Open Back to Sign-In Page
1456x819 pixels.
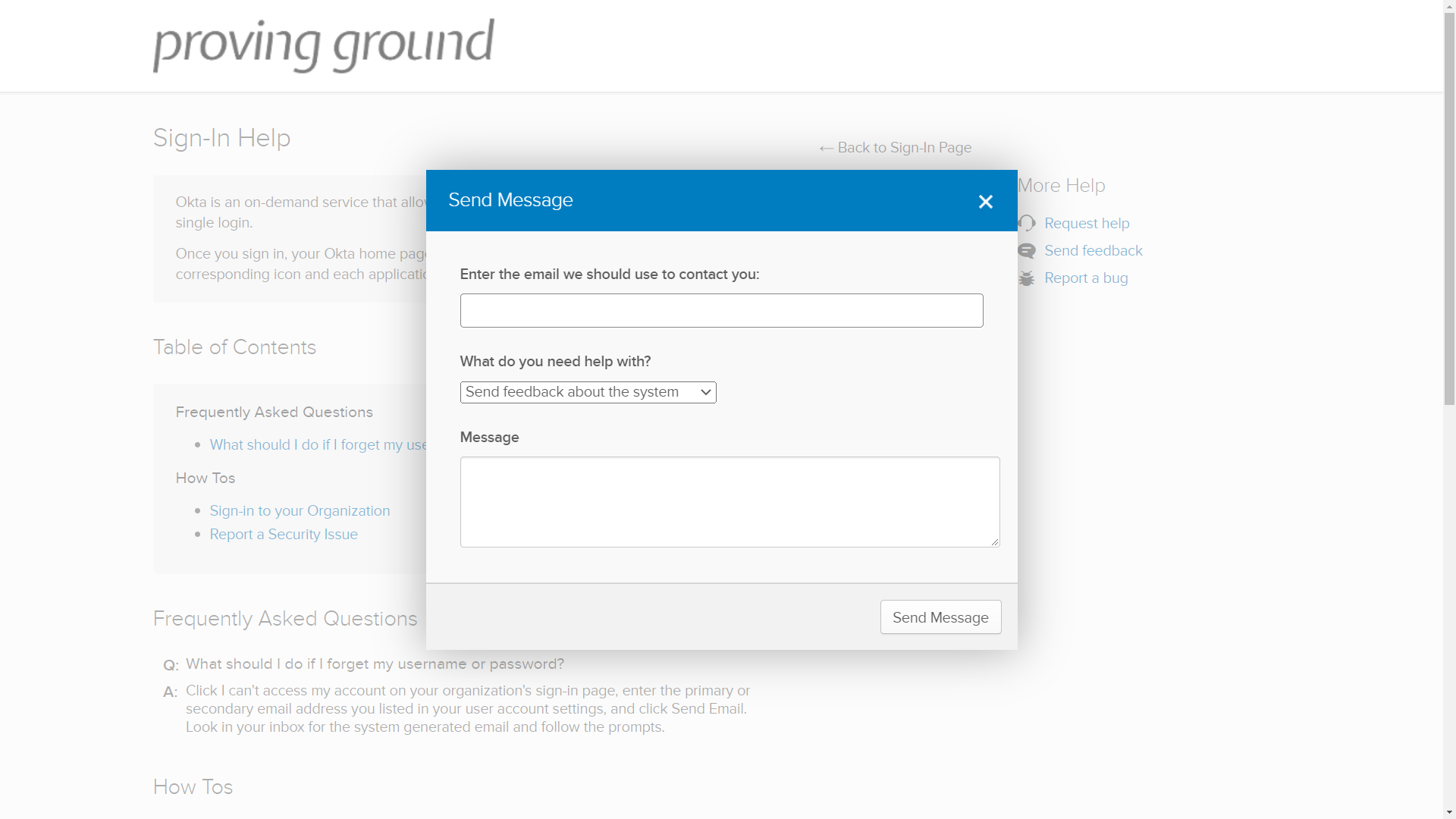click(x=904, y=148)
